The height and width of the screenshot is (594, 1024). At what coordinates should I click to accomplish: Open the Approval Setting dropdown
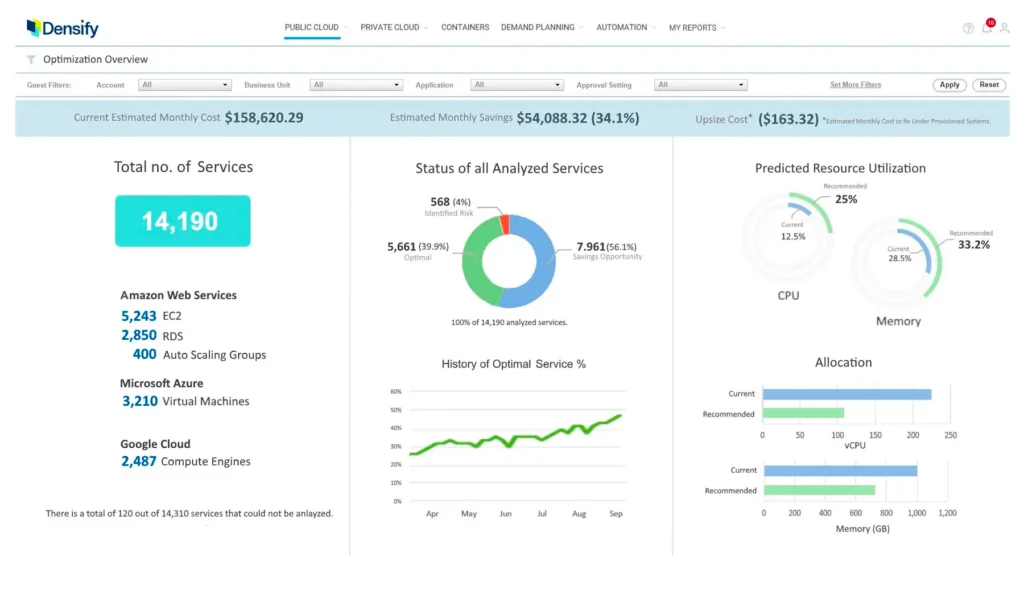(x=700, y=84)
